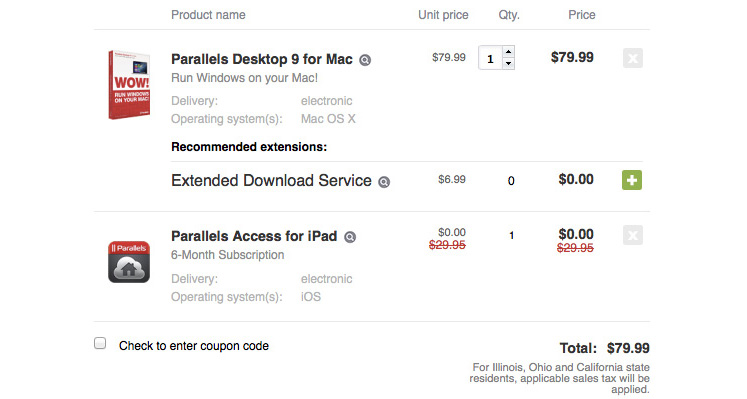Click the quantity field showing 1
The image size is (747, 399).
tap(490, 58)
